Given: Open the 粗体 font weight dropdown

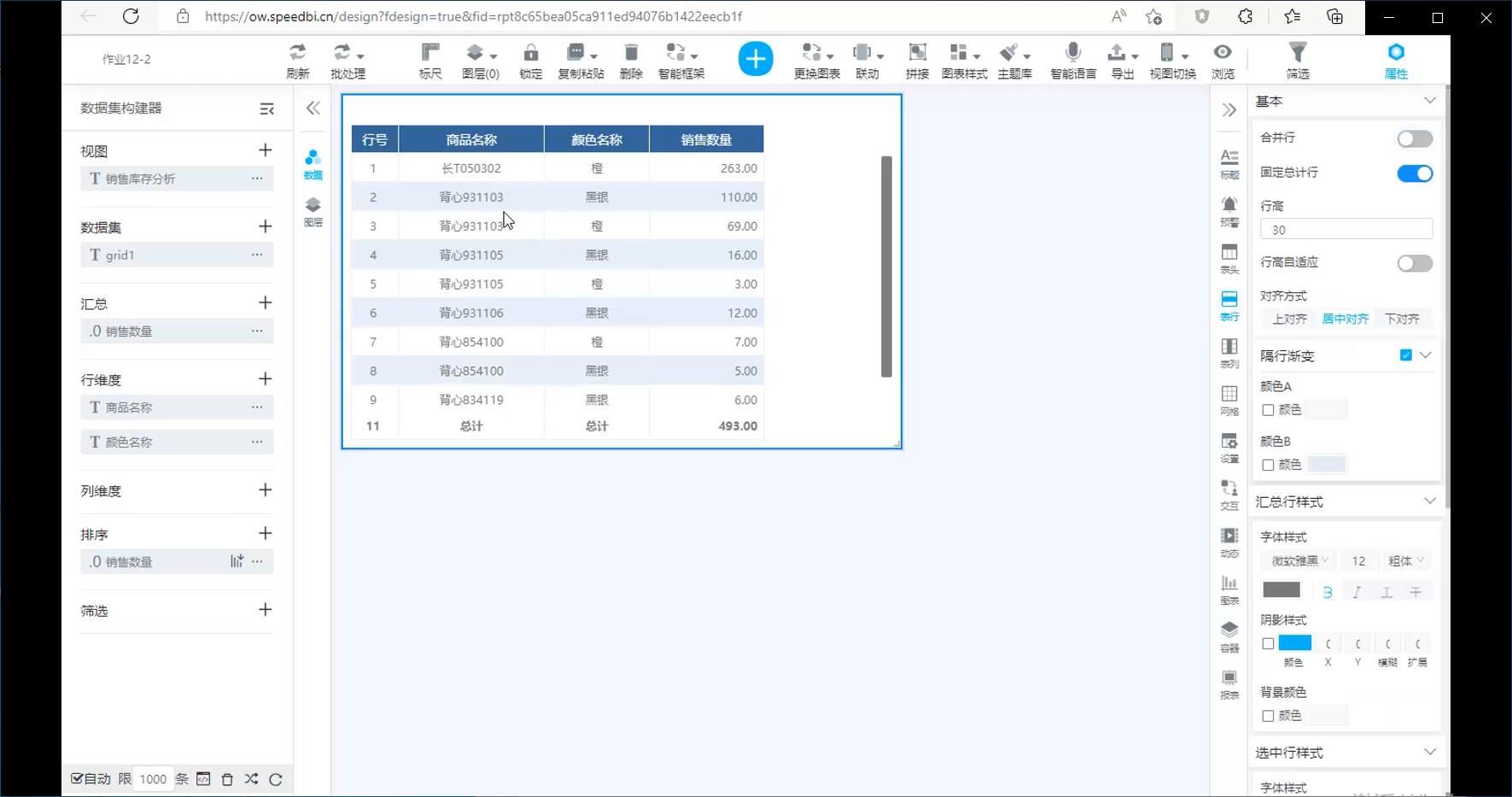Looking at the screenshot, I should [x=1405, y=561].
